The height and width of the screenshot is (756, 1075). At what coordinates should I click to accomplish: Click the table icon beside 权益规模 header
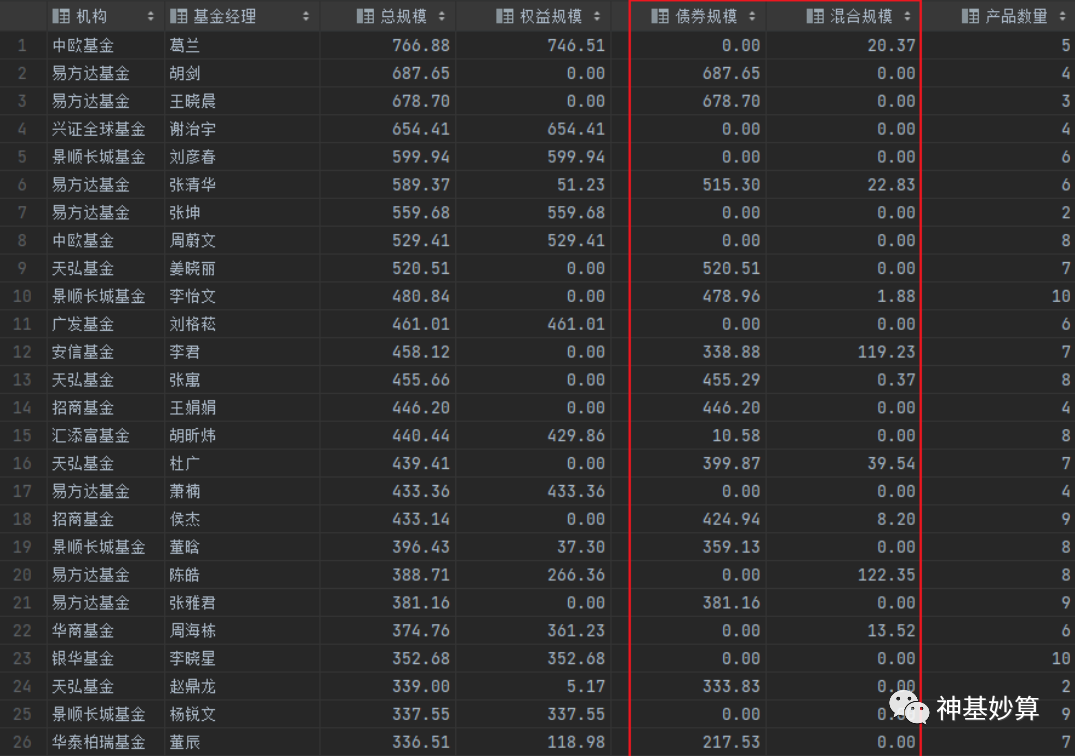point(505,16)
